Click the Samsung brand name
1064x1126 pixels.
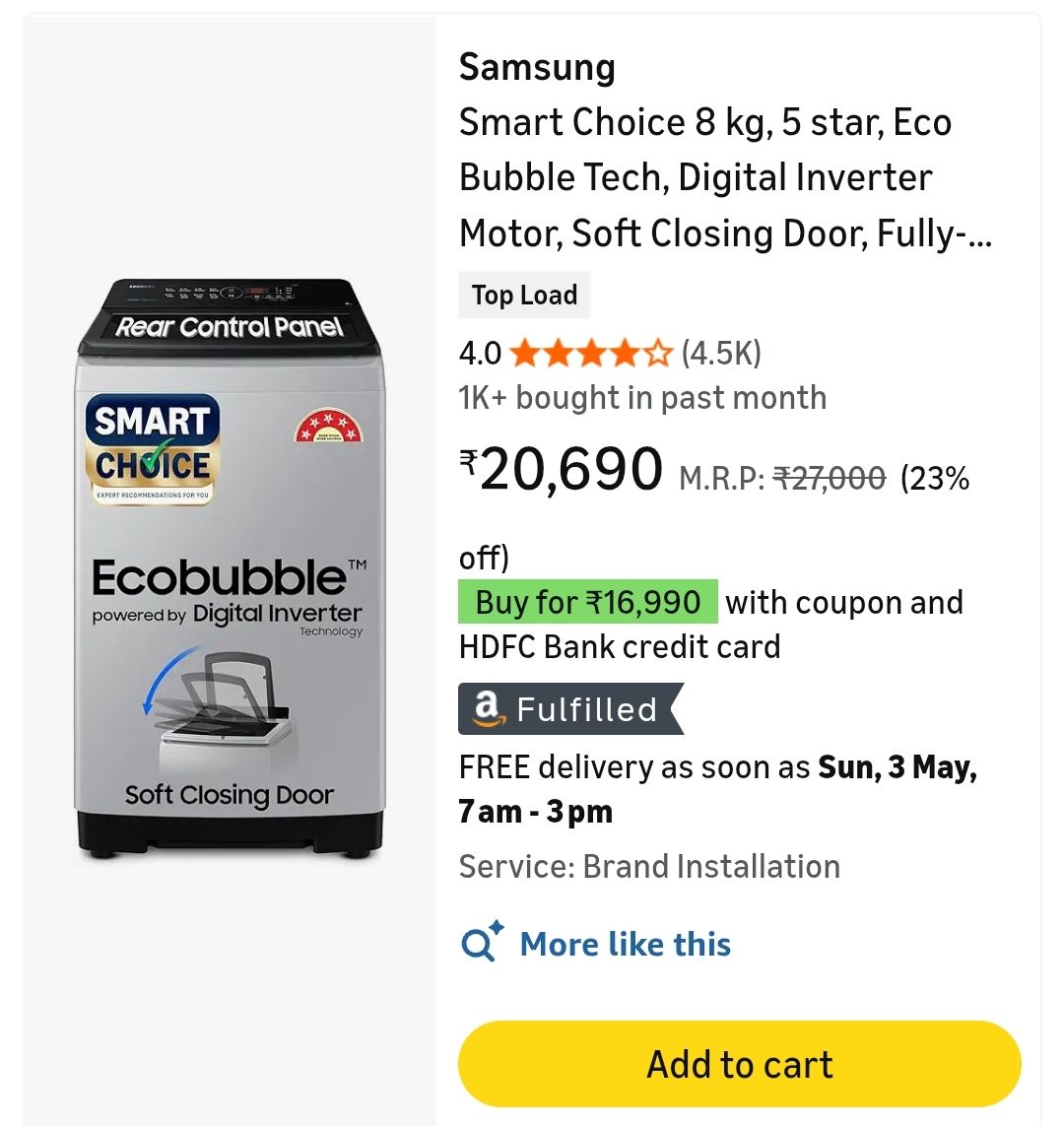(x=537, y=68)
